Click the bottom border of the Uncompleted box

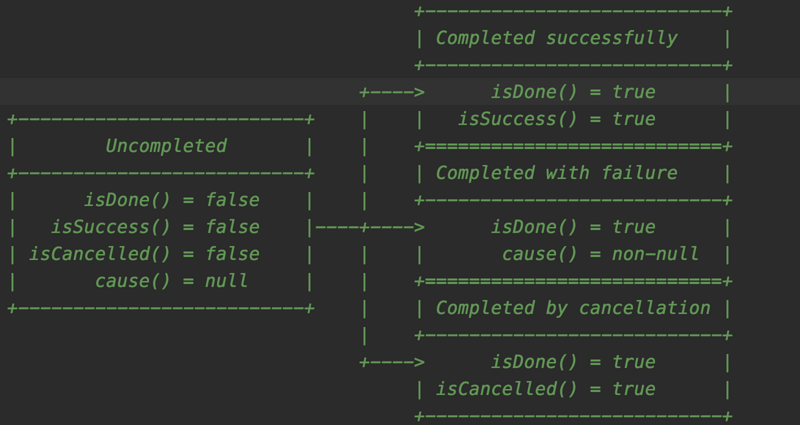click(x=161, y=308)
